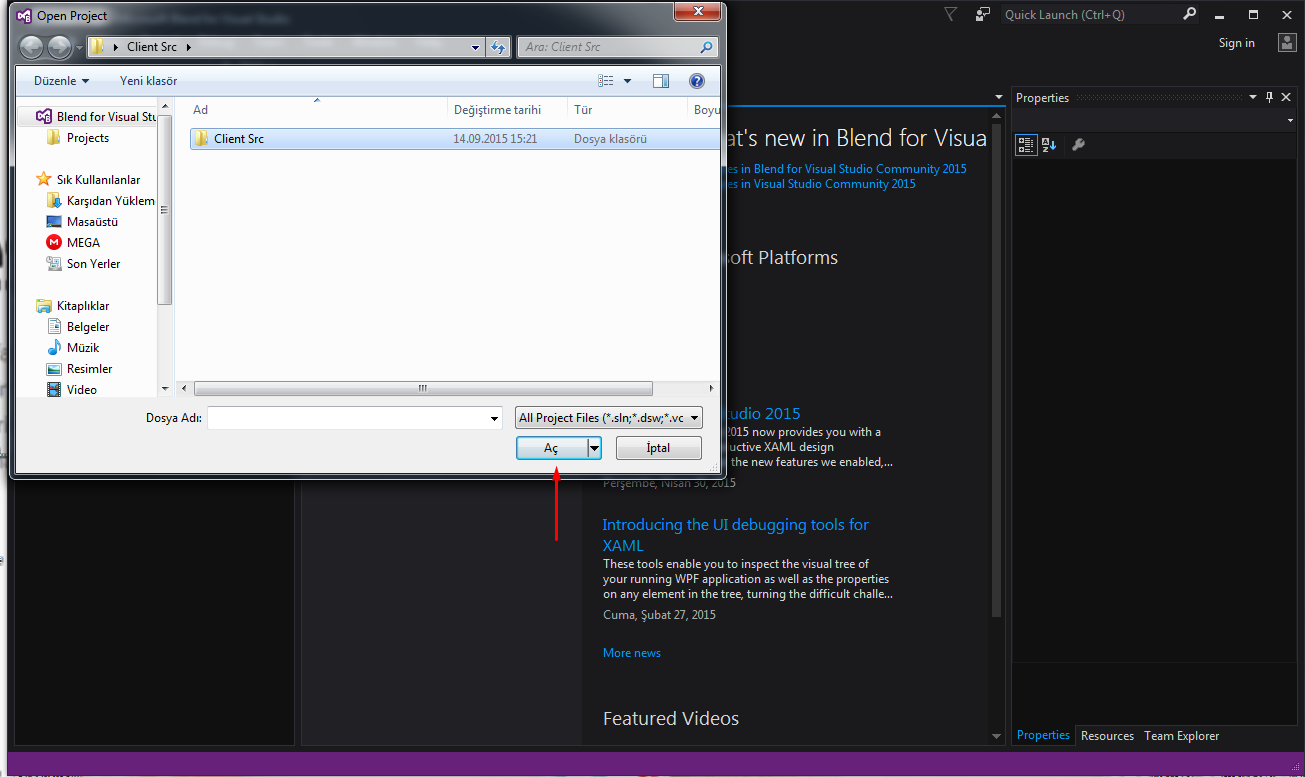Focus the Quick Launch (Ctrl+Q) search box
The width and height of the screenshot is (1305, 777).
tap(1091, 14)
